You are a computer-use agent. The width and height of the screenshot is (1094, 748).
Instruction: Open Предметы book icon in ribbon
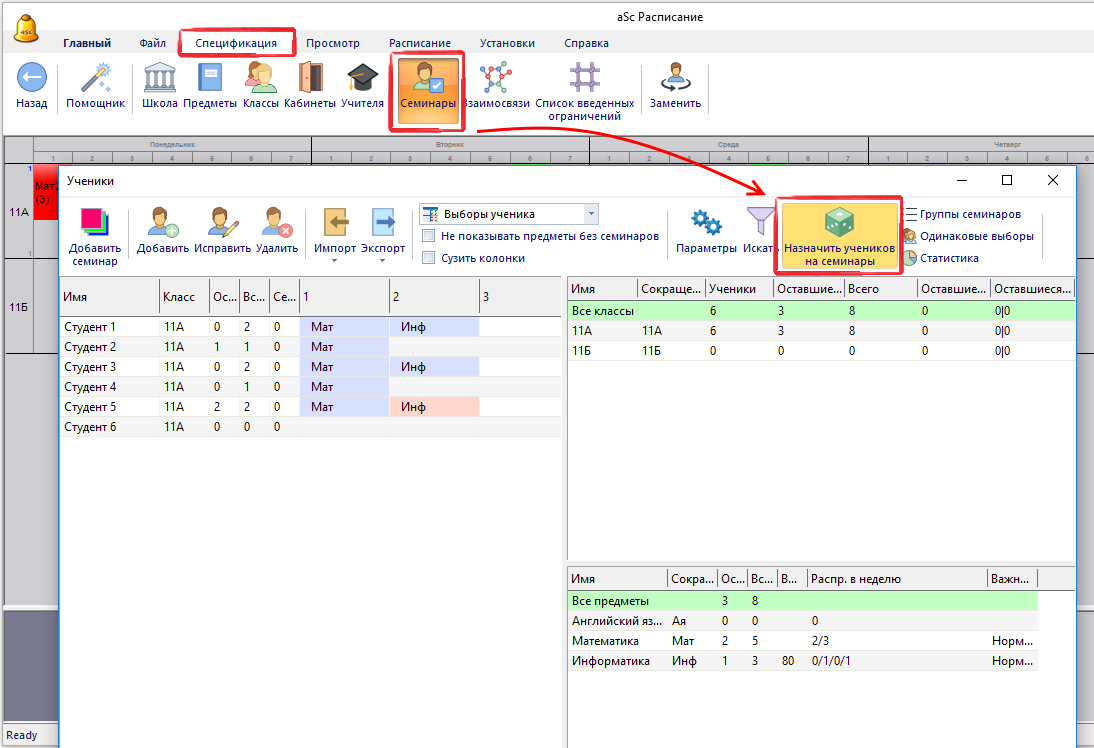click(x=210, y=79)
